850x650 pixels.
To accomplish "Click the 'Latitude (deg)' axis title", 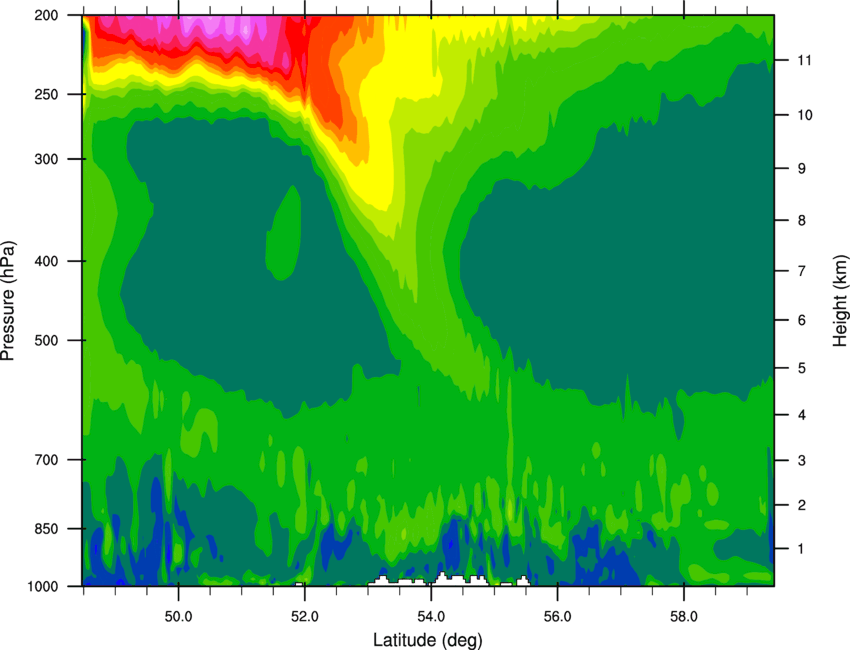I will [x=428, y=640].
